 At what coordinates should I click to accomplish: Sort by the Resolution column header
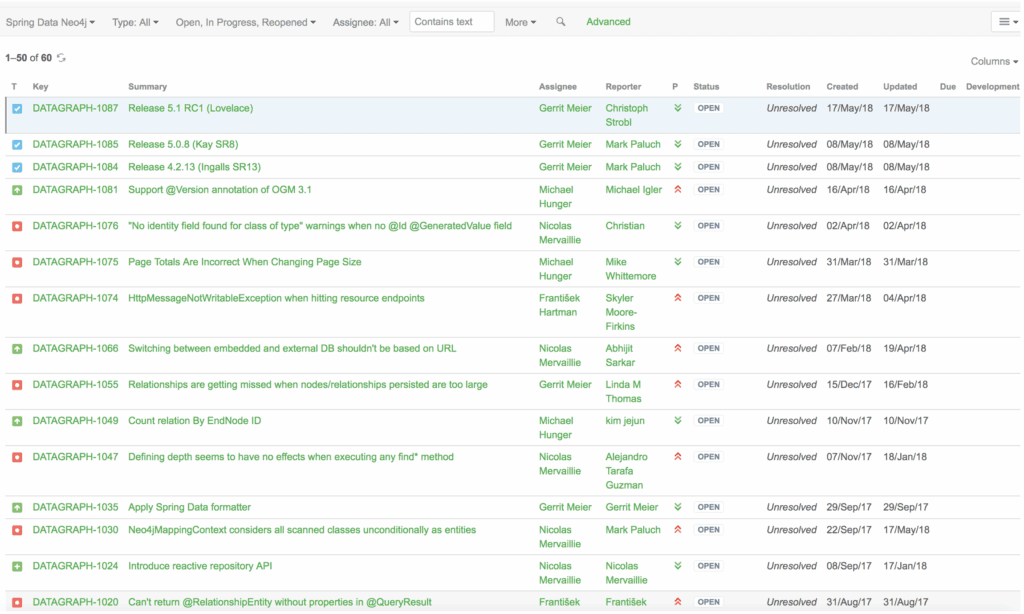(788, 86)
